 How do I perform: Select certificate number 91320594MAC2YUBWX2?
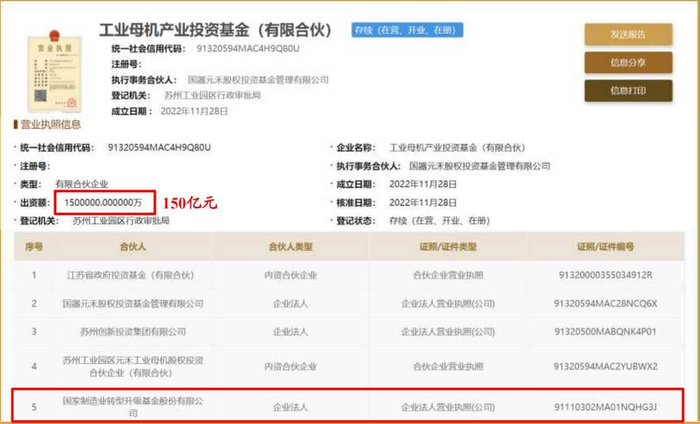pos(605,366)
